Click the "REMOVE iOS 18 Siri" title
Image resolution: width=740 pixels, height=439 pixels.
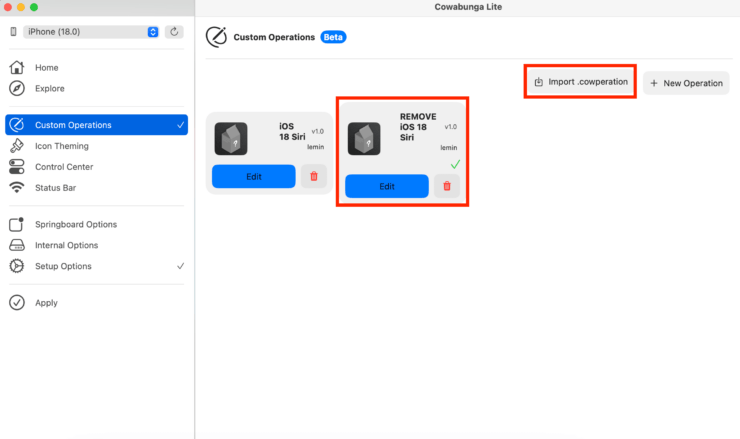pyautogui.click(x=418, y=127)
